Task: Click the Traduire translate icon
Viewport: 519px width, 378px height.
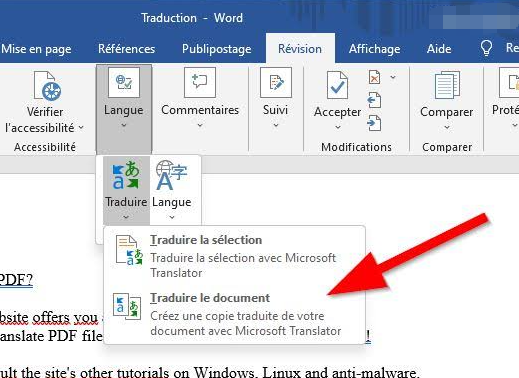Action: click(x=126, y=175)
